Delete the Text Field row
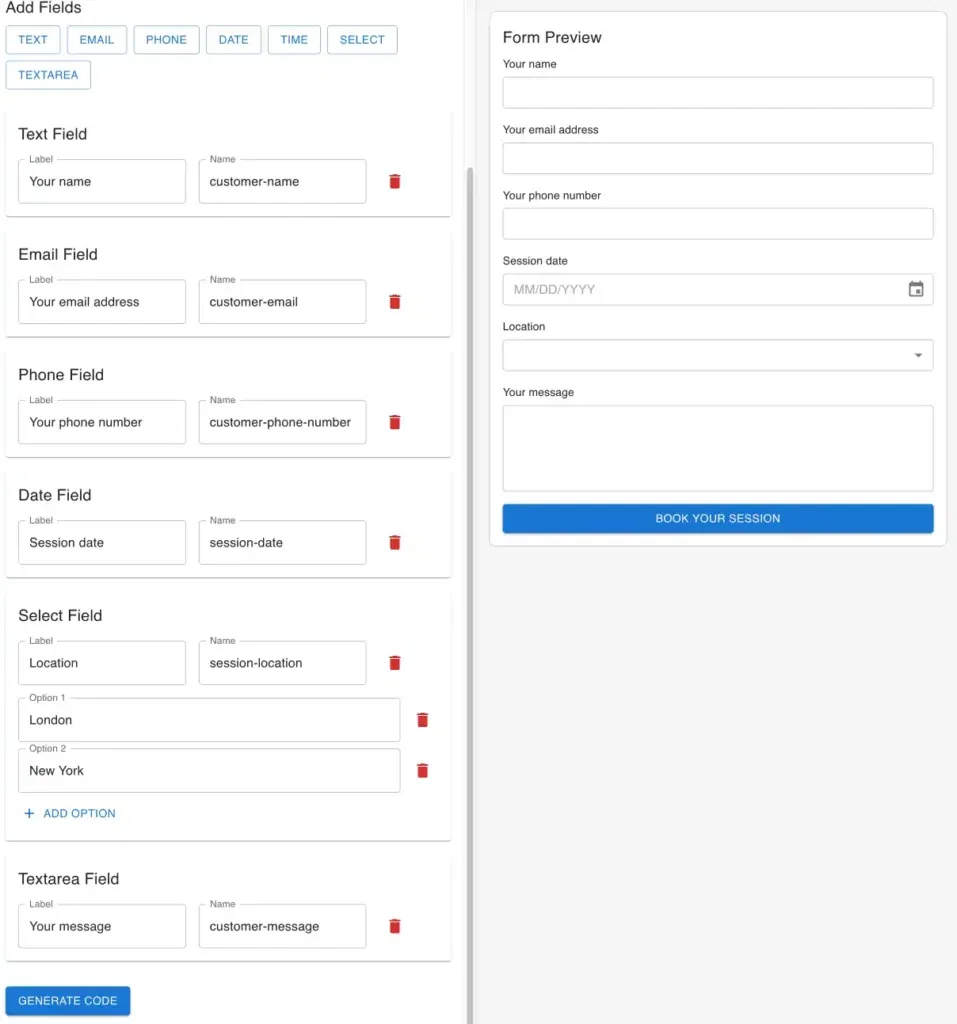 coord(395,182)
